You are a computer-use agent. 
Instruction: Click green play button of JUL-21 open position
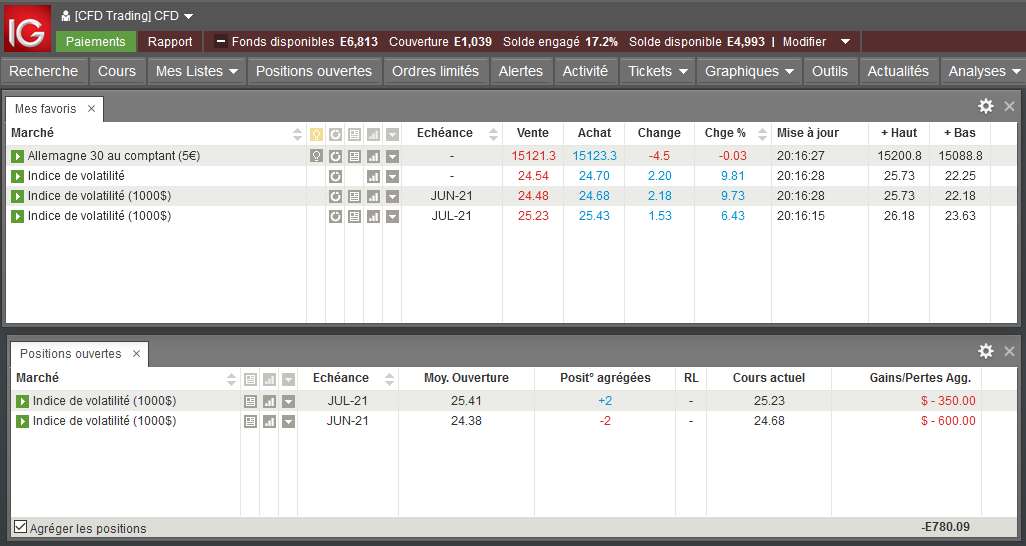(x=23, y=401)
